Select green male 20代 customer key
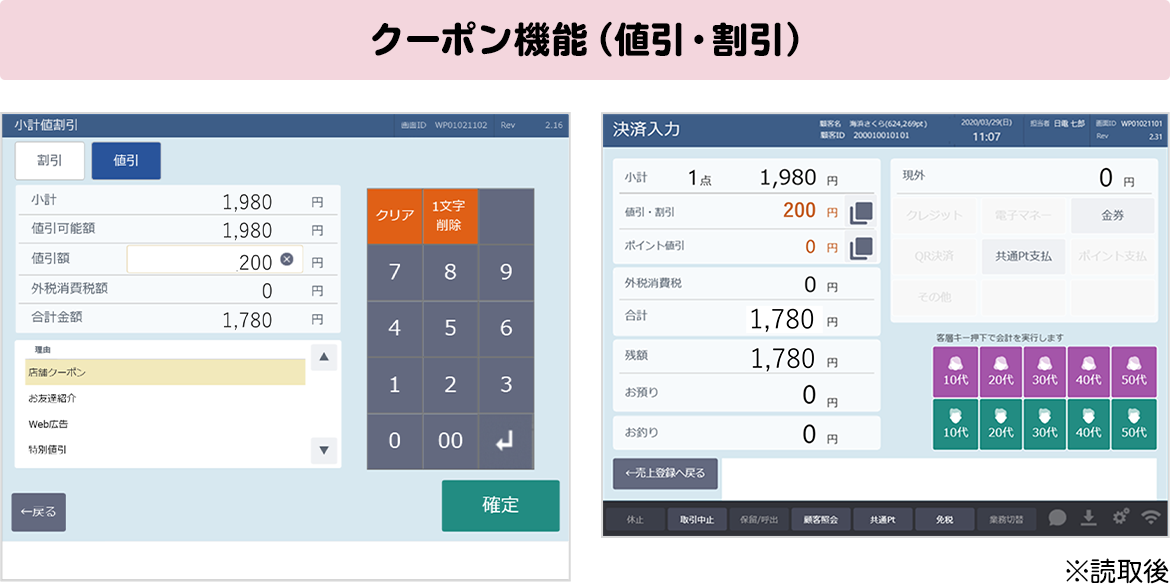The image size is (1170, 584). 1000,424
